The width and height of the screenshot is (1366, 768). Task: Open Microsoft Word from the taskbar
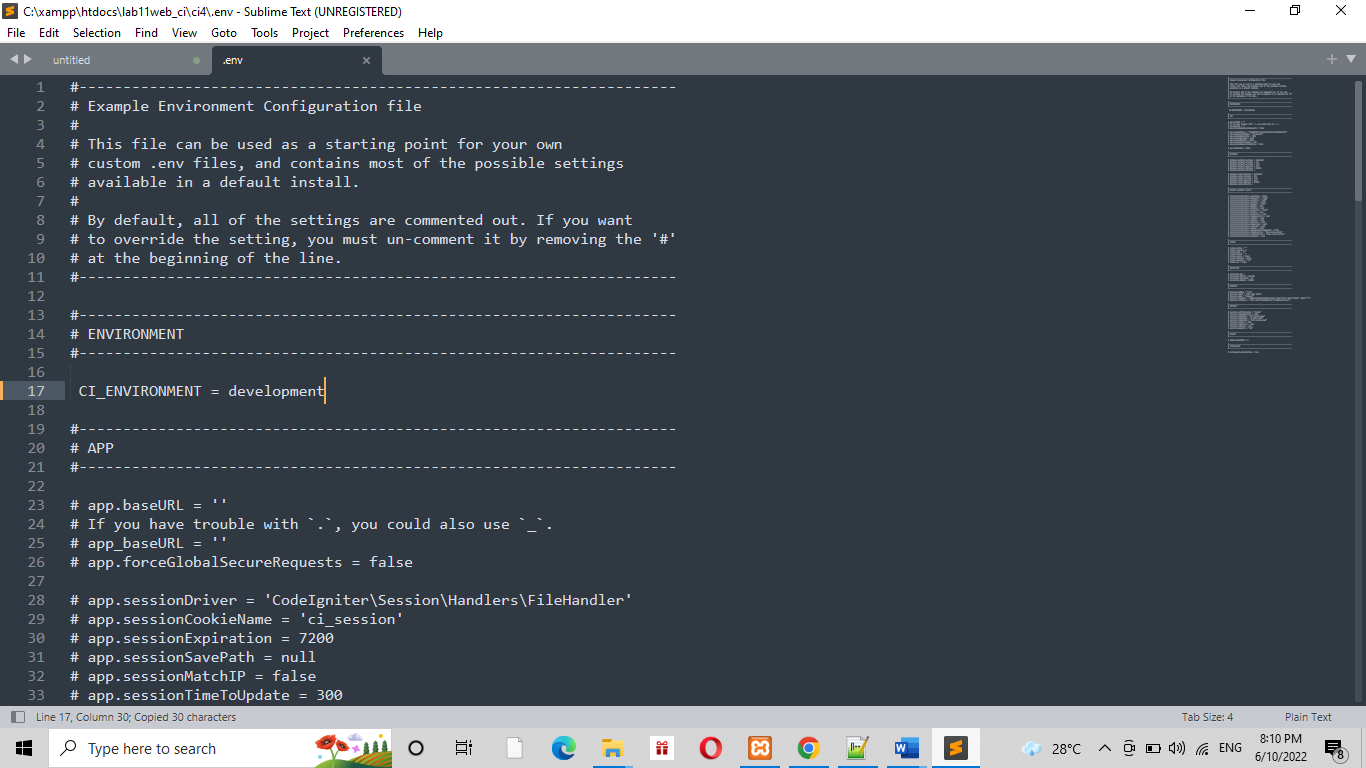[906, 747]
